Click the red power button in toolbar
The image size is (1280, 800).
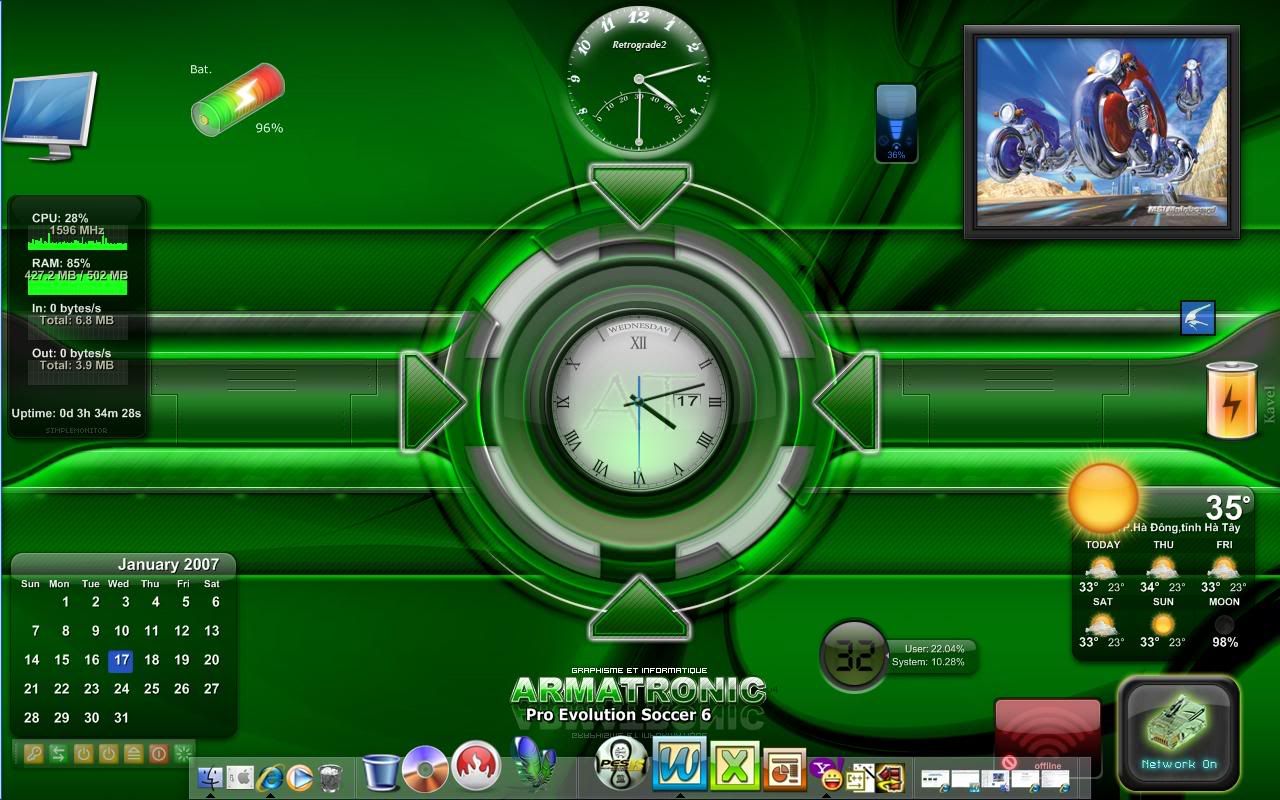tap(158, 754)
